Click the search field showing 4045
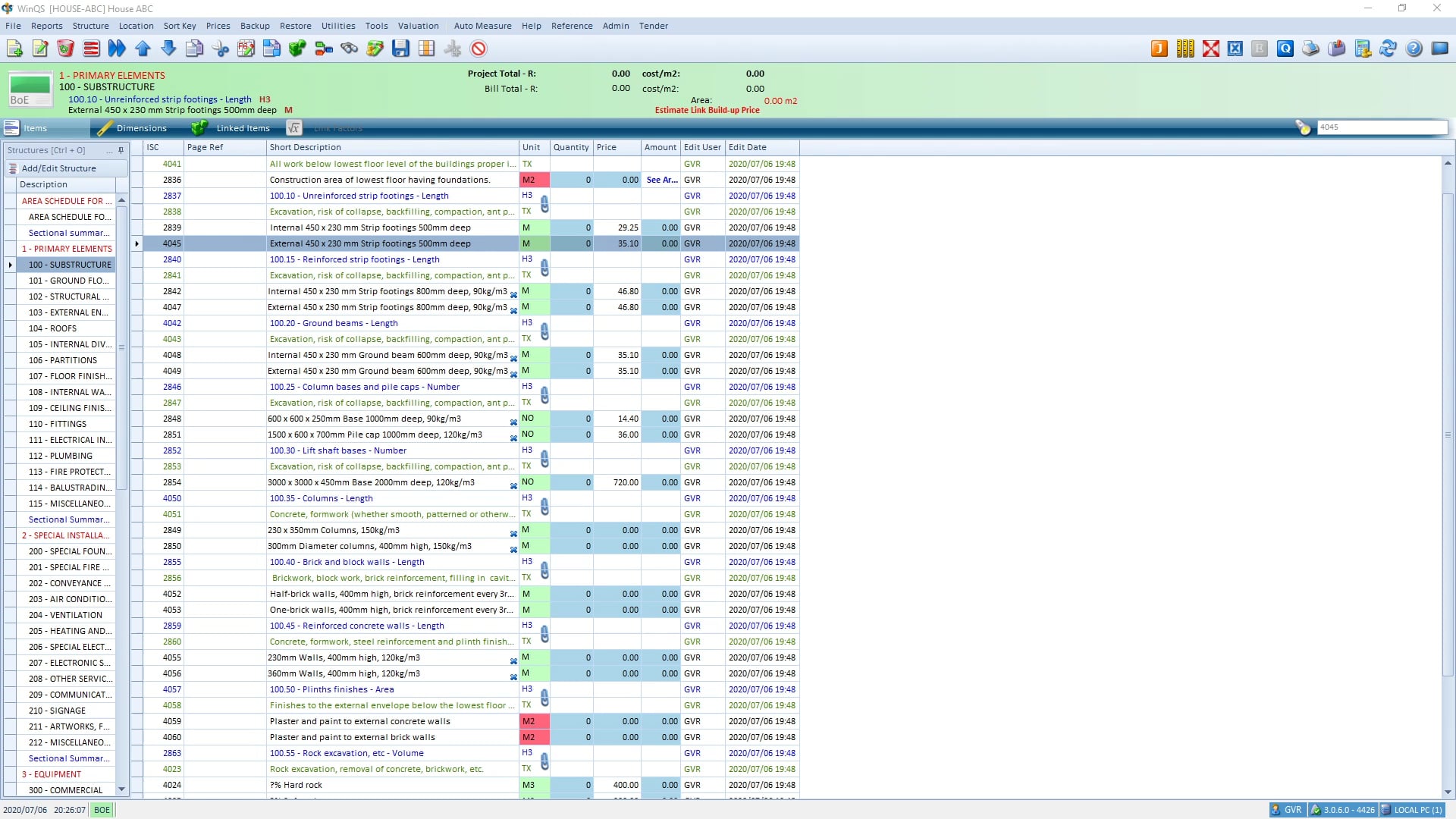Image resolution: width=1456 pixels, height=819 pixels. (1382, 127)
